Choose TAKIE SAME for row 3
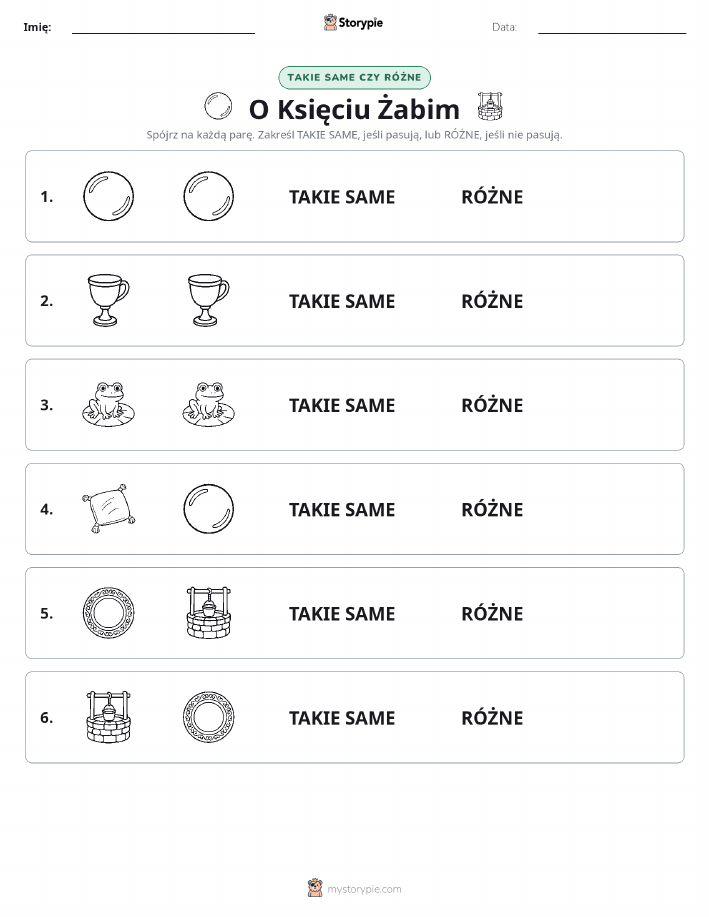Screen dimensions: 709x917 (342, 405)
